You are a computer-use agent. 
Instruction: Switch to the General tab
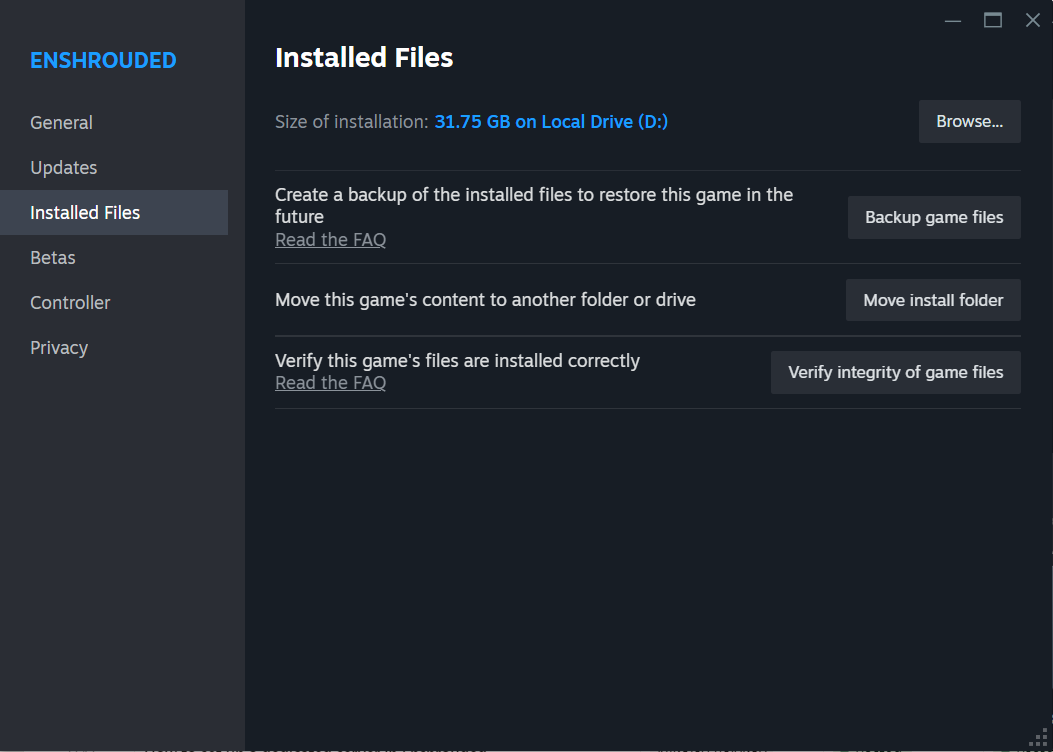61,122
